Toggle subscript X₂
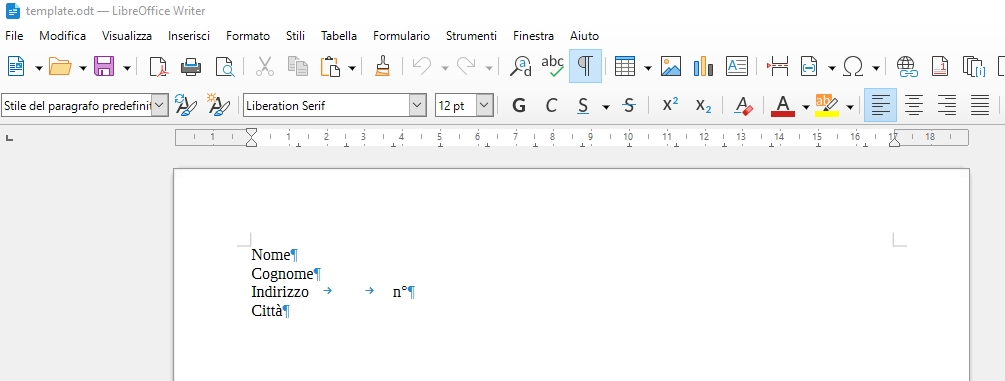 [704, 105]
